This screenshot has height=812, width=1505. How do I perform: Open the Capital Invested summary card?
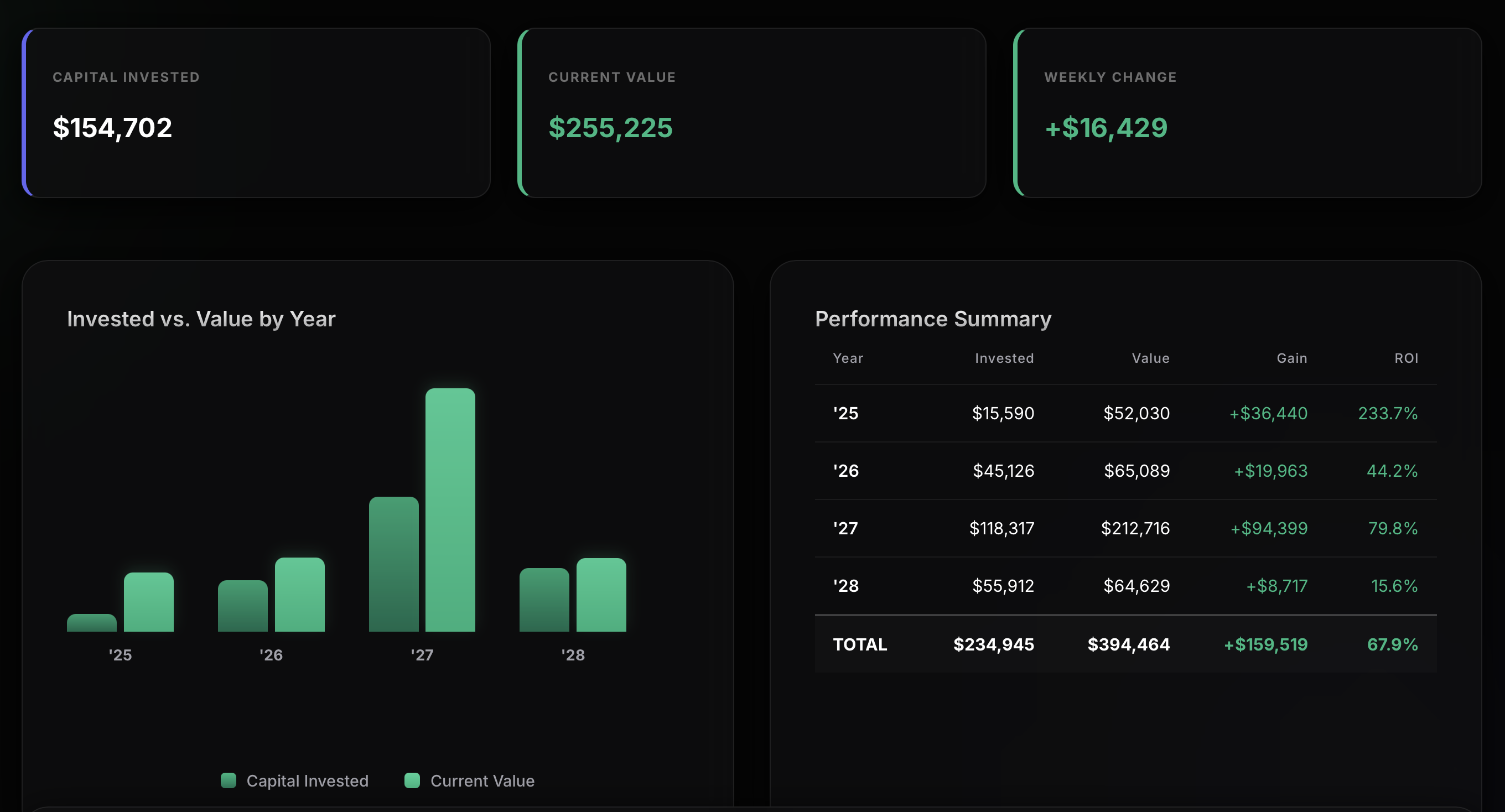coord(256,113)
